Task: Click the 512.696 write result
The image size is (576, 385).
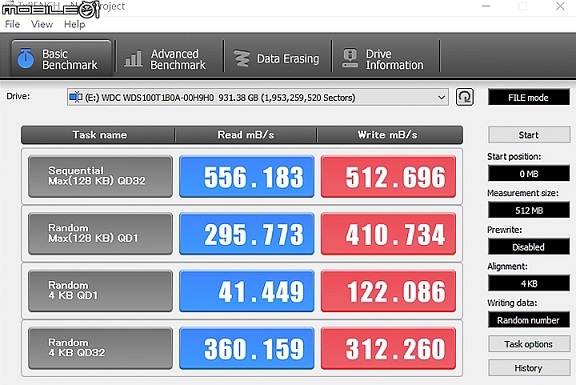Action: click(x=388, y=176)
